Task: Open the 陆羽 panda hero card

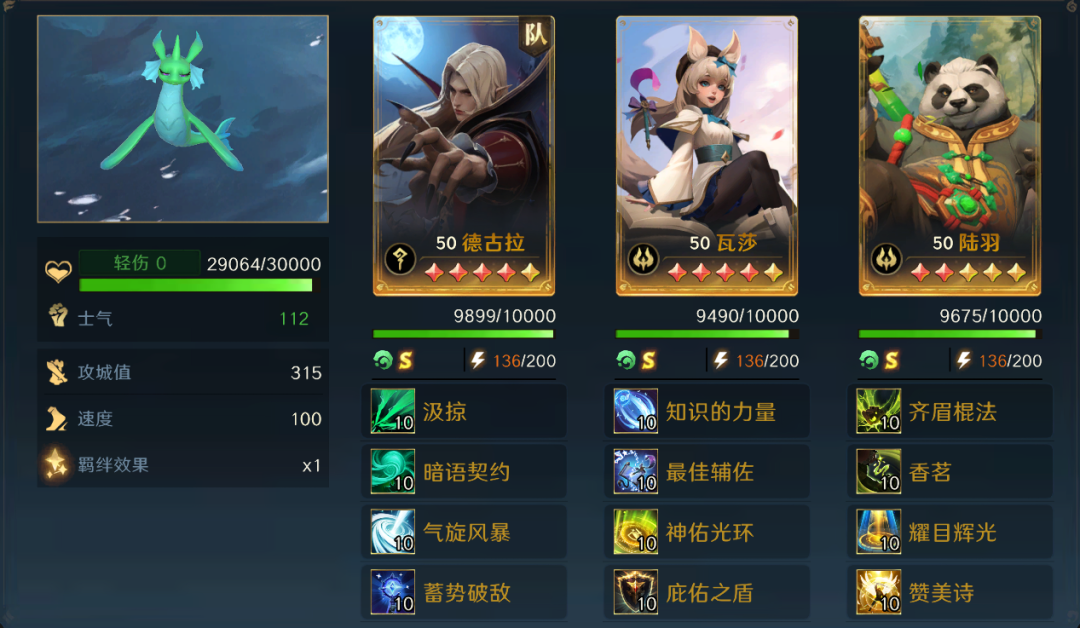Action: 950,156
